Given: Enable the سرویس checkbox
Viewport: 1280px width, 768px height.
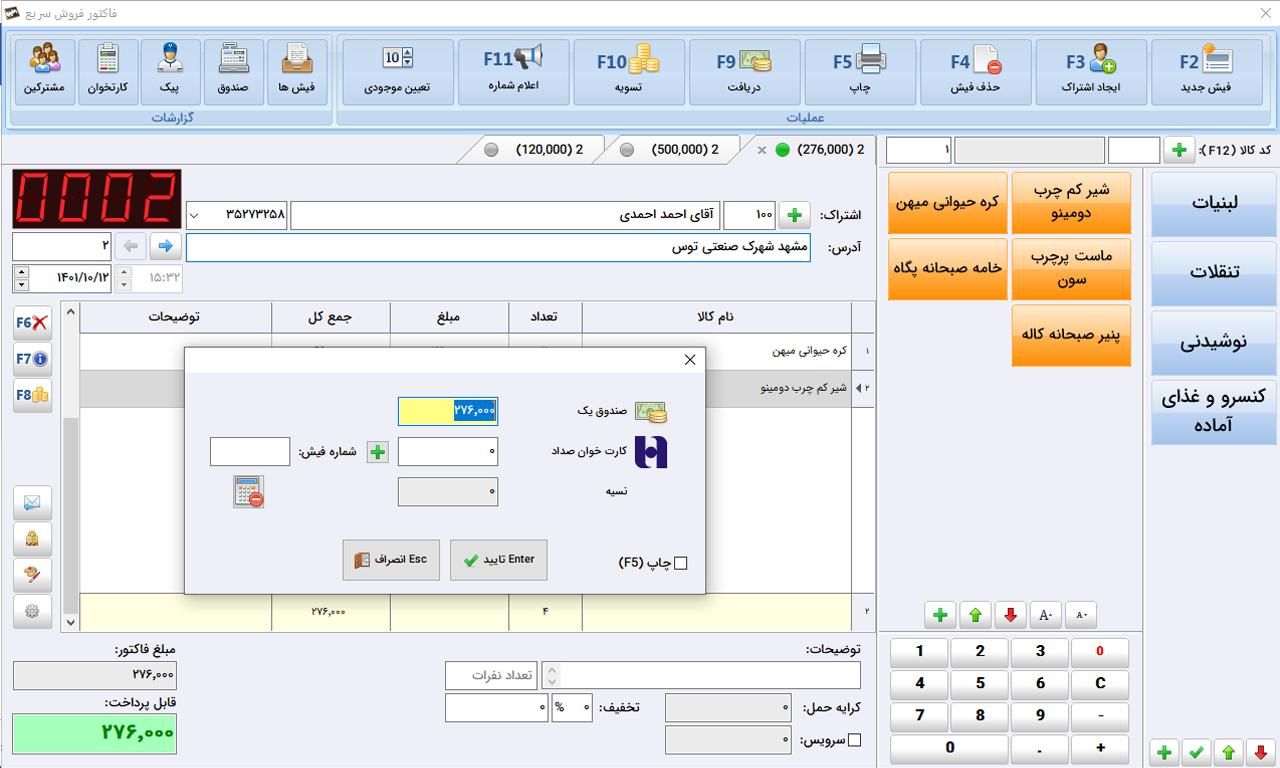Looking at the screenshot, I should tap(854, 741).
